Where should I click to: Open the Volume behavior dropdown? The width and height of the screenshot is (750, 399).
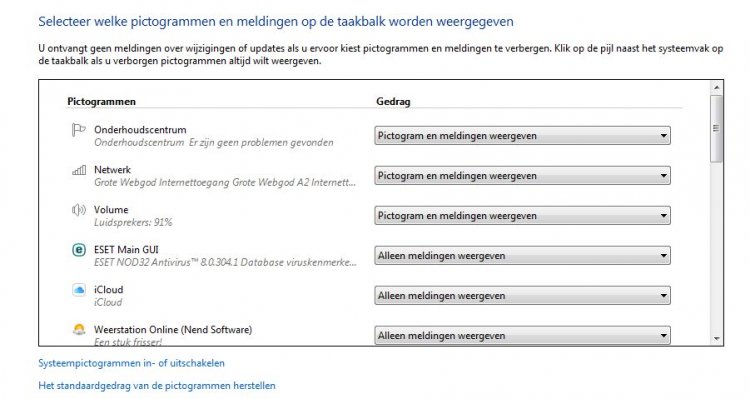(x=522, y=216)
